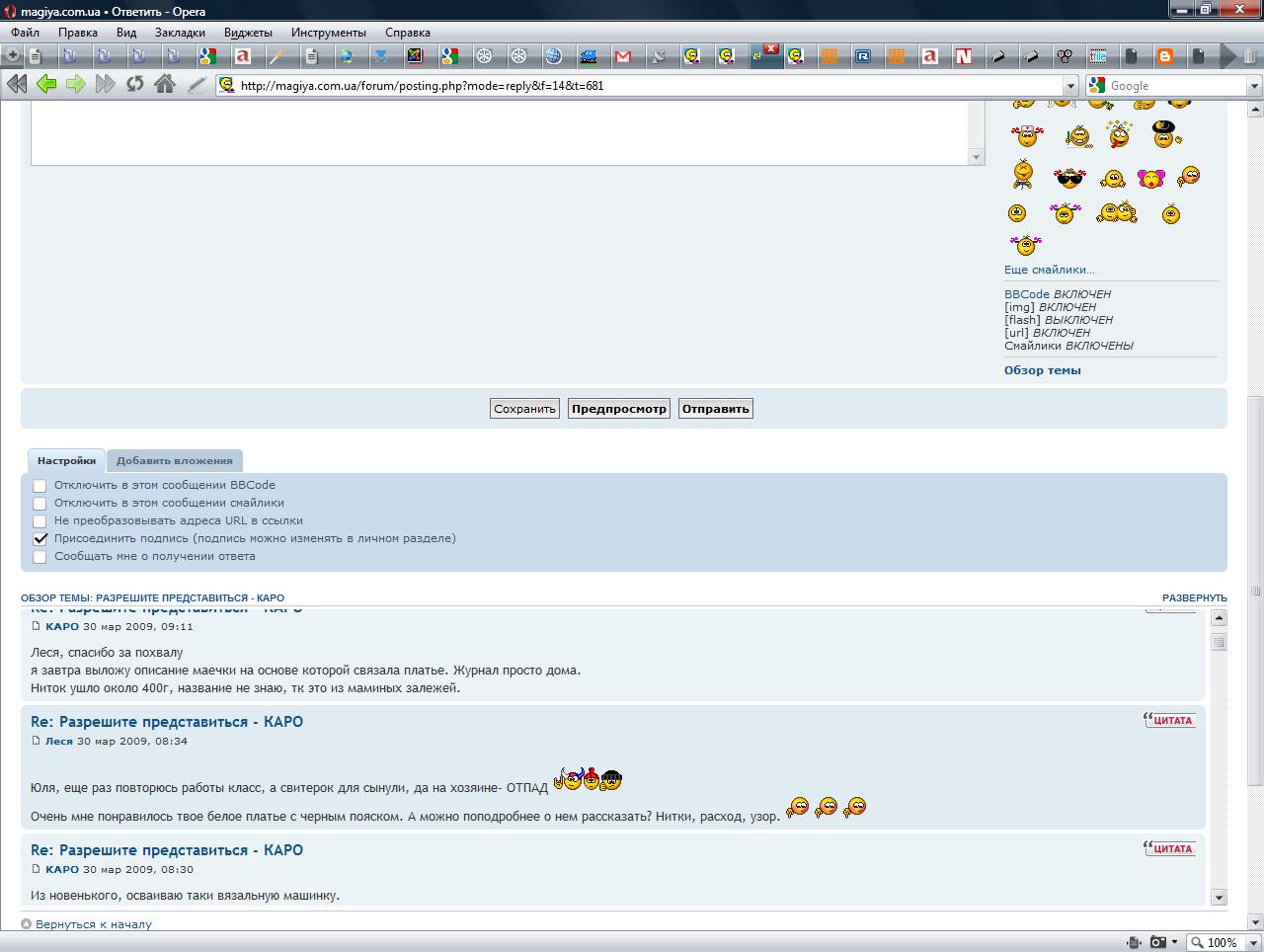Click the fast forward navigation button
This screenshot has height=952, width=1264.
tap(106, 85)
